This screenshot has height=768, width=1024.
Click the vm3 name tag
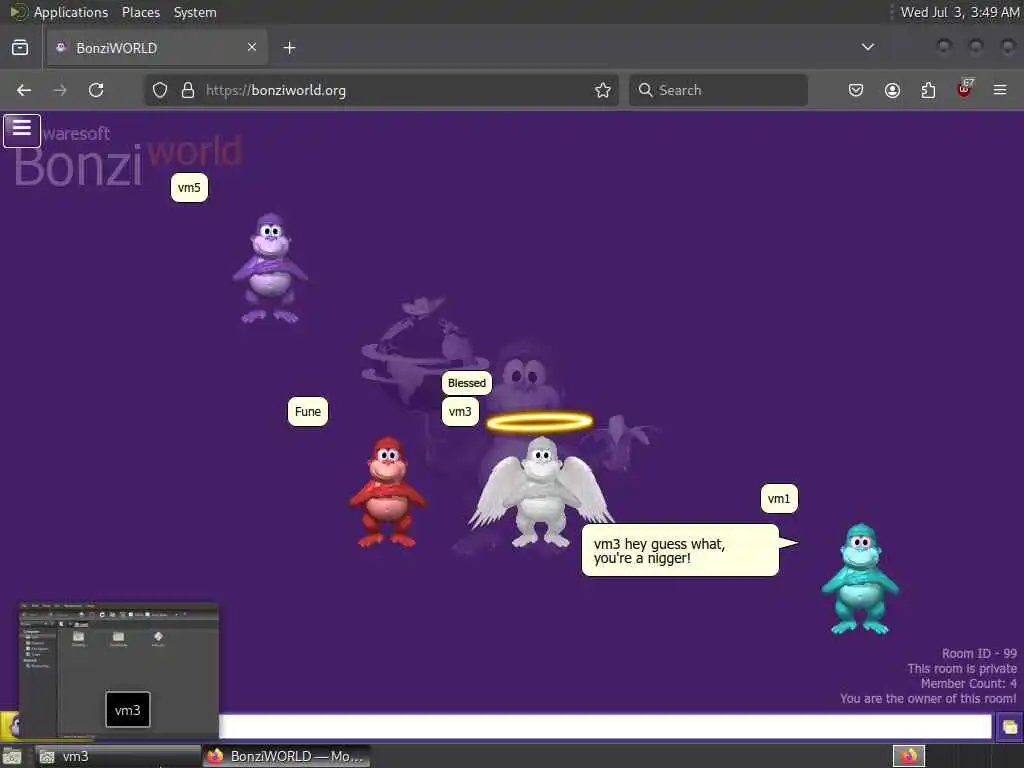click(x=460, y=411)
